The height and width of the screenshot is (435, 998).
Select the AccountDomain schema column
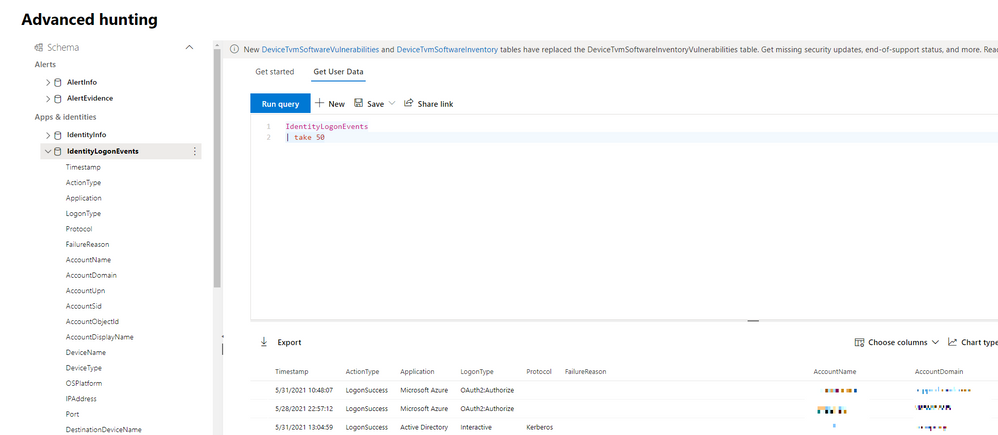coord(91,275)
